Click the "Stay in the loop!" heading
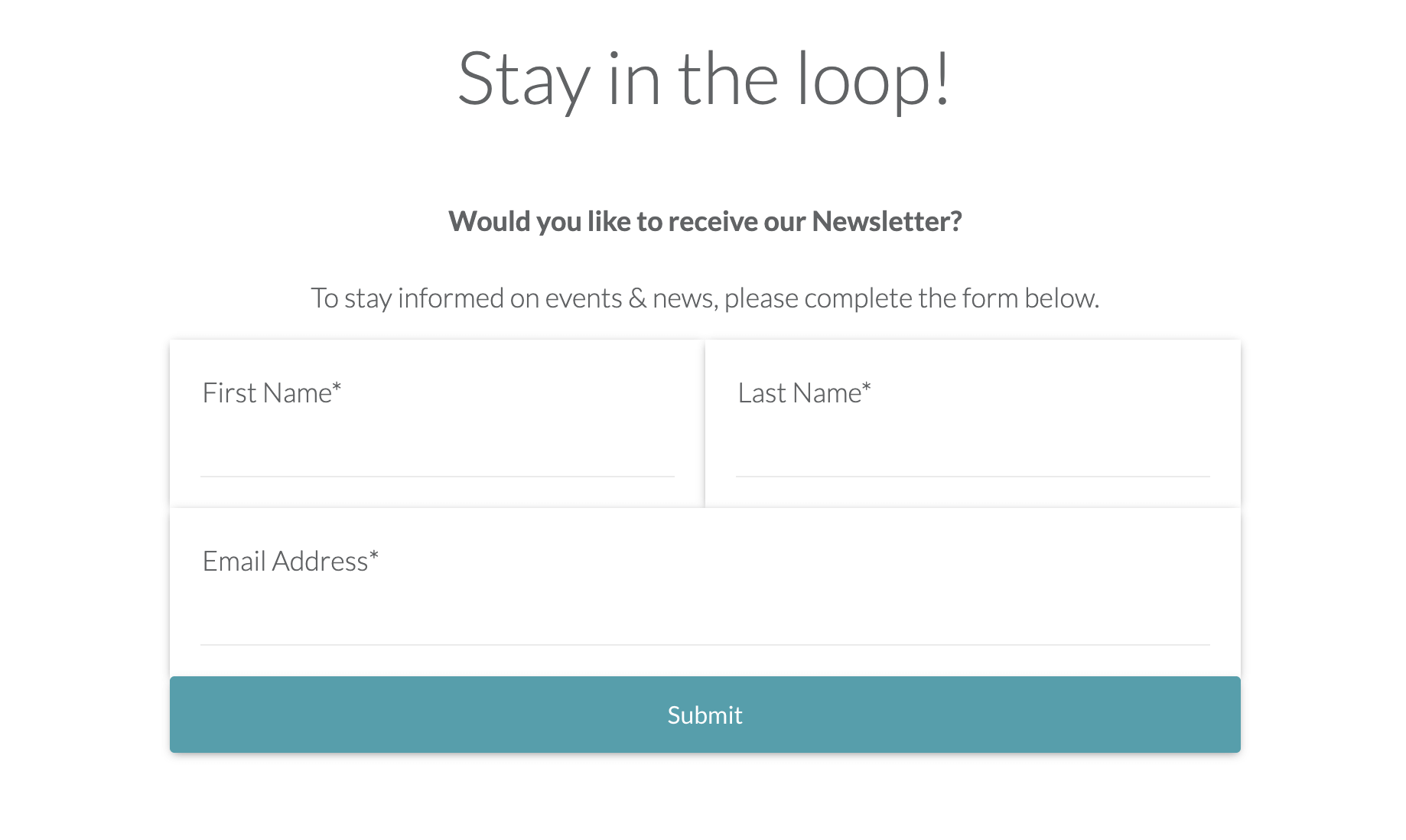Viewport: 1406px width, 840px height. click(704, 79)
